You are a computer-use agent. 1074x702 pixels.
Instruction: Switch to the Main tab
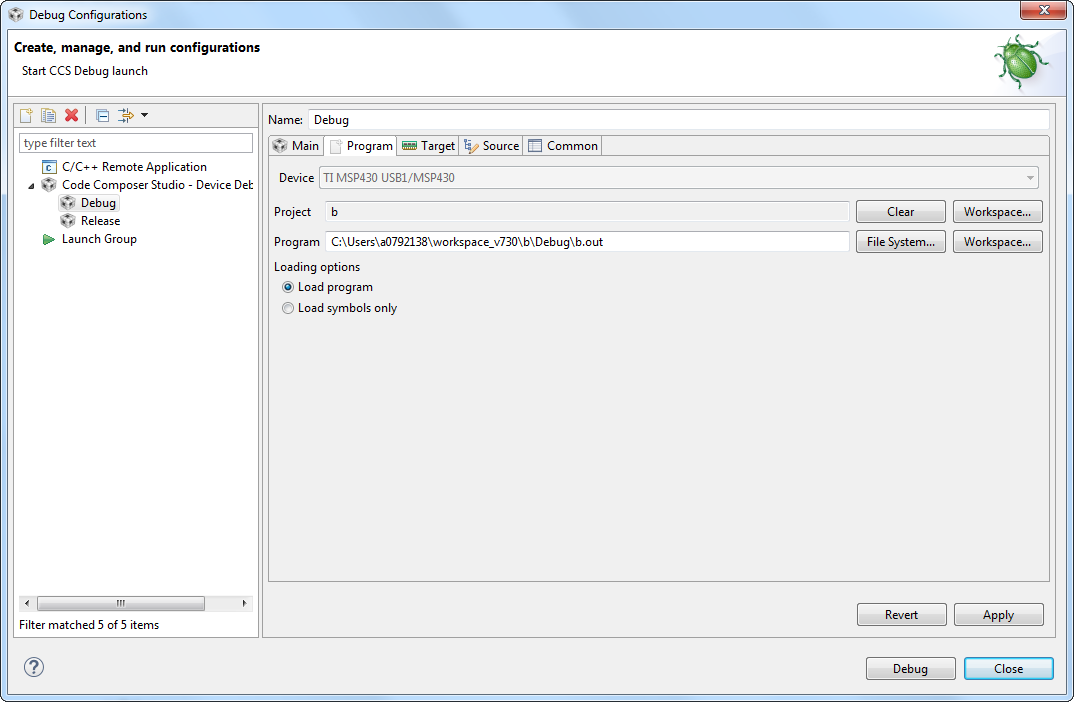tap(296, 146)
